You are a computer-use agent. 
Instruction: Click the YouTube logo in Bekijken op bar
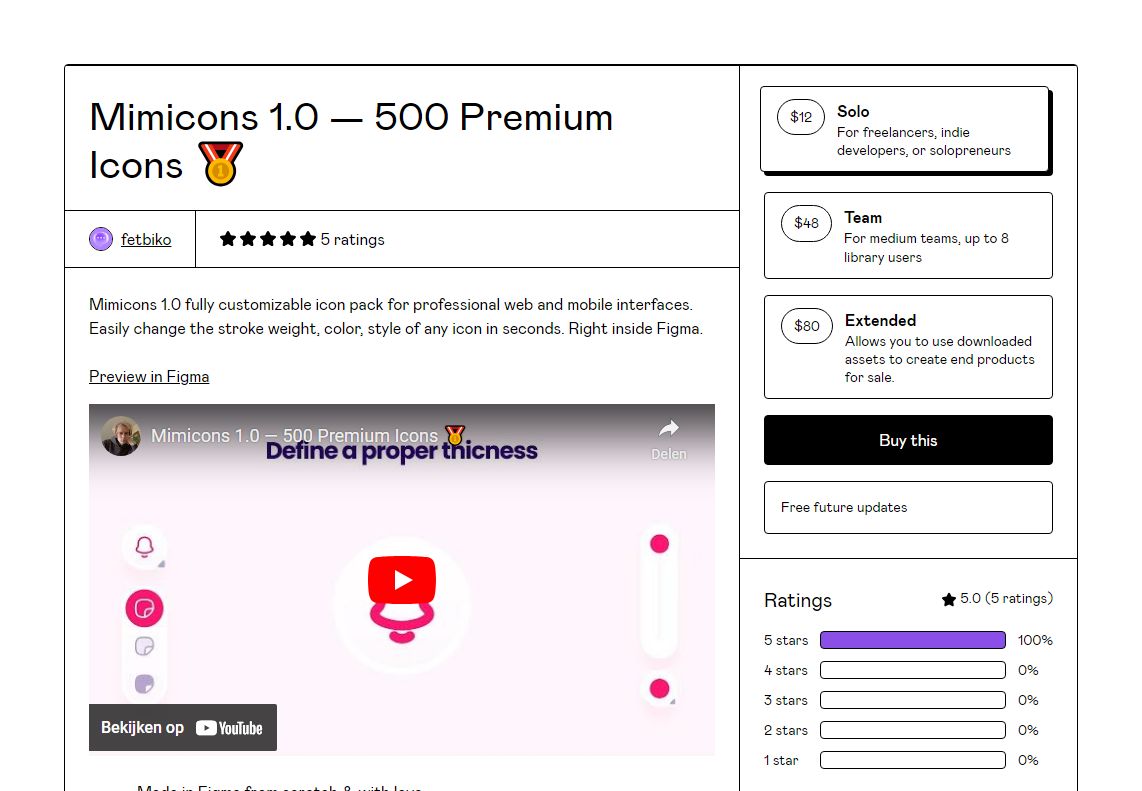point(229,728)
